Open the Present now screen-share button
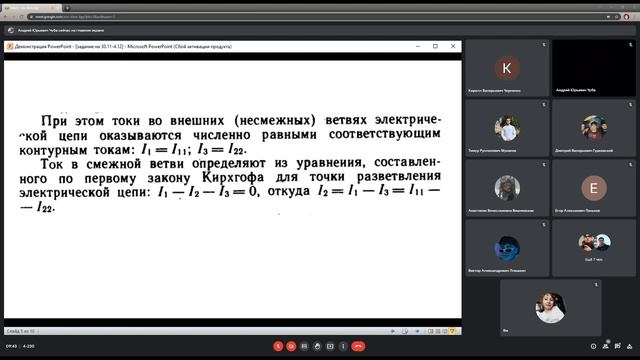The image size is (640, 360). [x=330, y=346]
